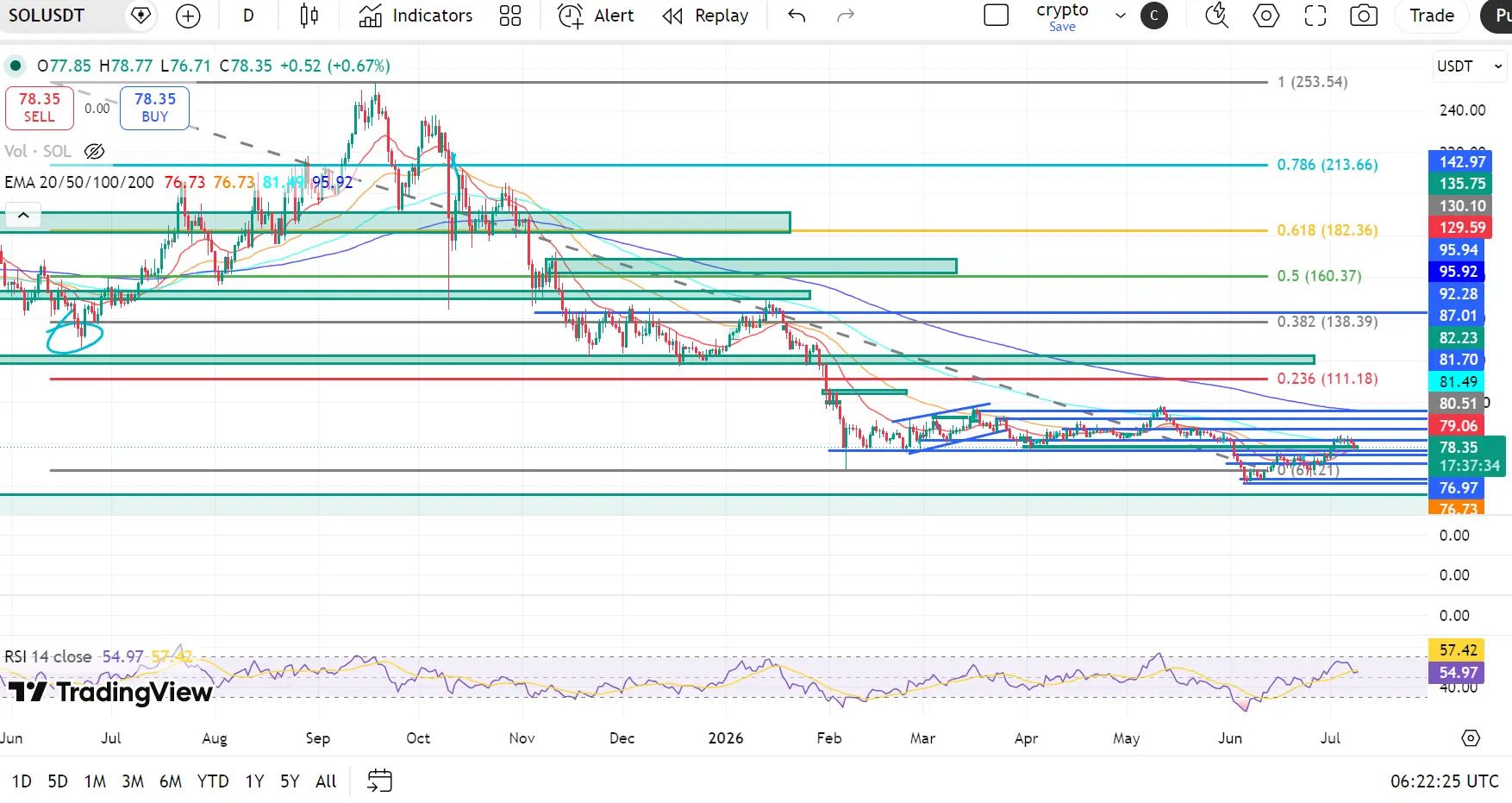1512x803 pixels.
Task: Create a new Alert
Action: click(596, 16)
